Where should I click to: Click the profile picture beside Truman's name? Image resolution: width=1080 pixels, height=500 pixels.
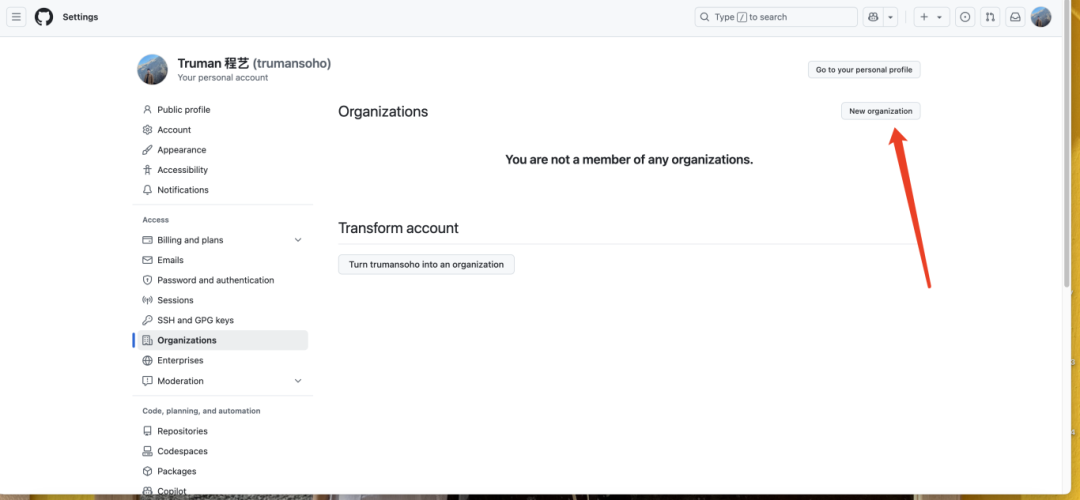pyautogui.click(x=152, y=70)
